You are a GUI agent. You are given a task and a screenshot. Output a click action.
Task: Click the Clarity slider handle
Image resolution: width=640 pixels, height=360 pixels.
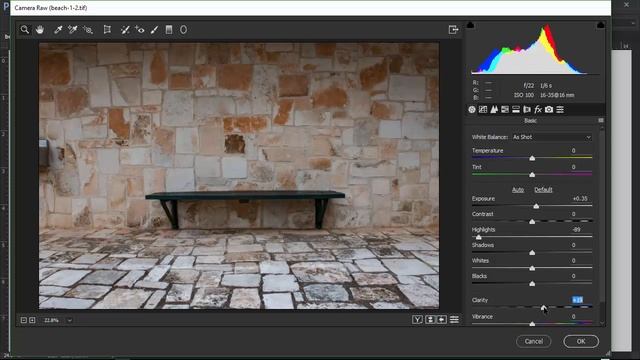pos(543,307)
